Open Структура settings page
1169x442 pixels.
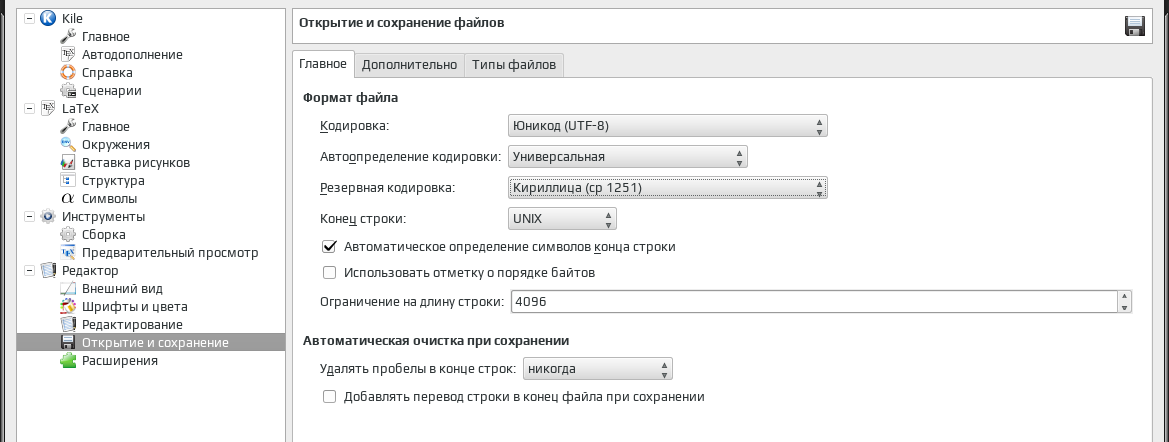113,180
